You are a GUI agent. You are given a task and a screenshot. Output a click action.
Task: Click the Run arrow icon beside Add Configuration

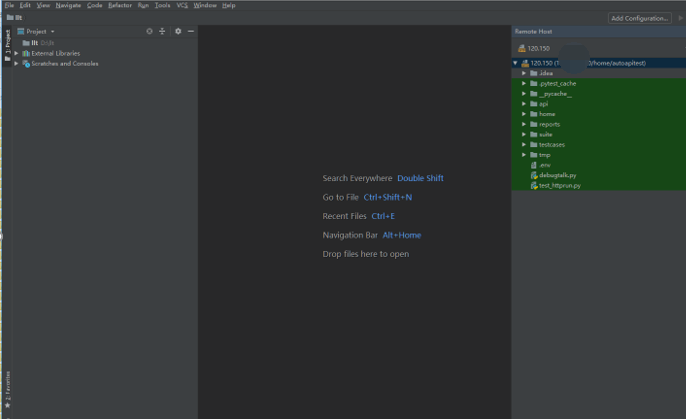680,18
